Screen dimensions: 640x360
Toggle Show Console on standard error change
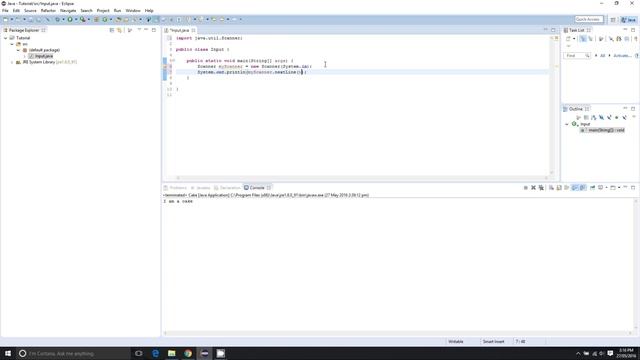[583, 188]
